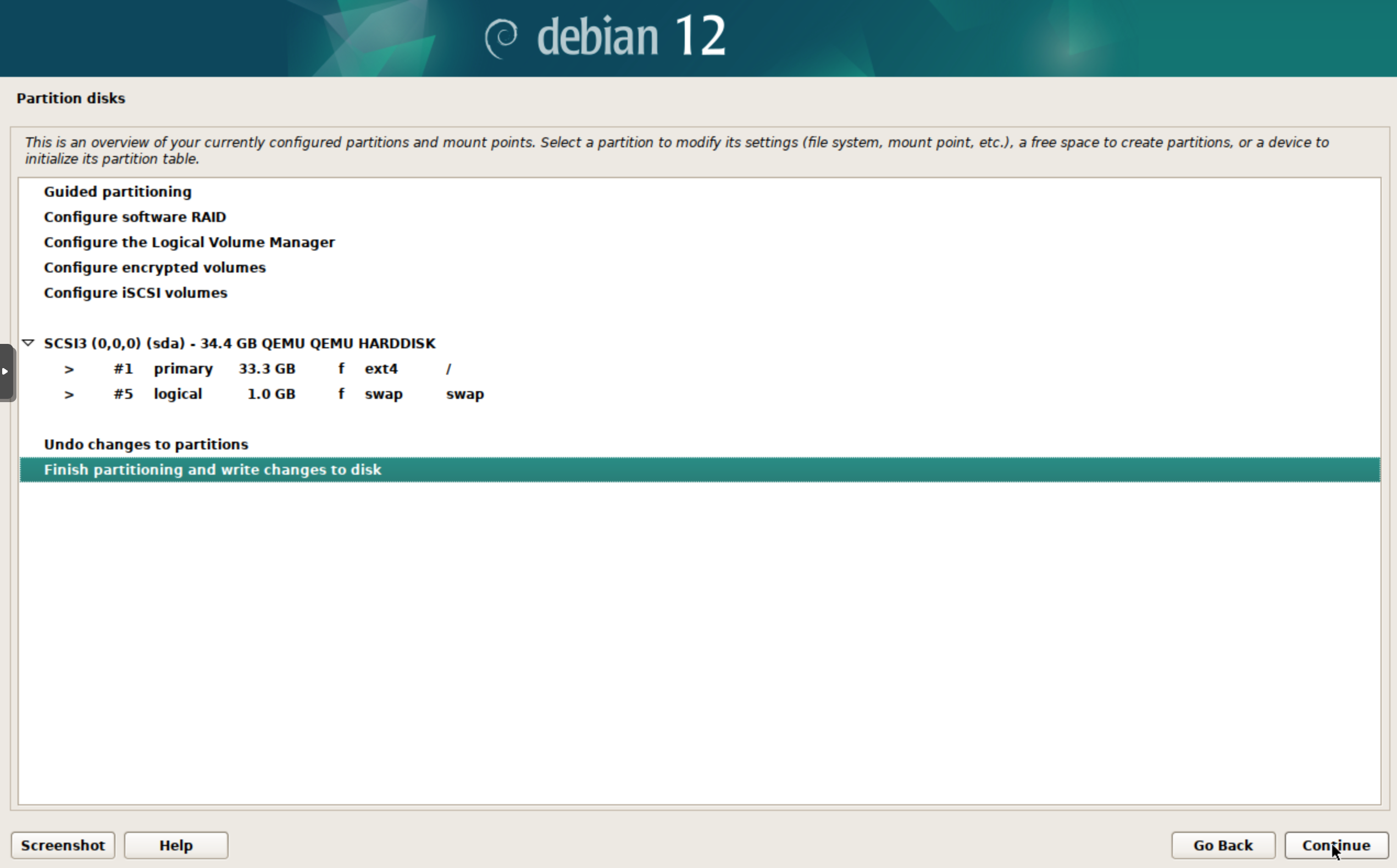Viewport: 1397px width, 868px height.
Task: Click the > marker of partition #1
Action: (x=69, y=369)
